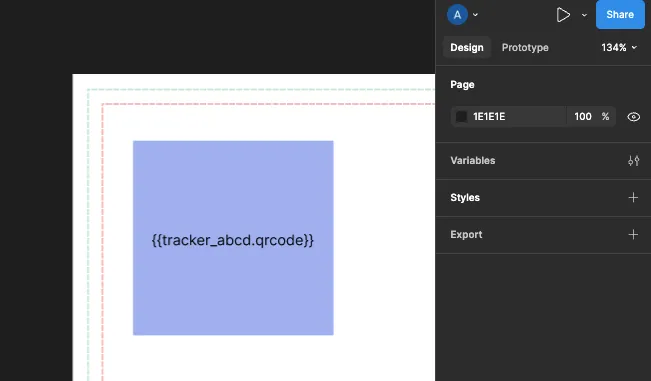Edit the 100 opacity value field
This screenshot has height=381, width=651.
pyautogui.click(x=583, y=117)
